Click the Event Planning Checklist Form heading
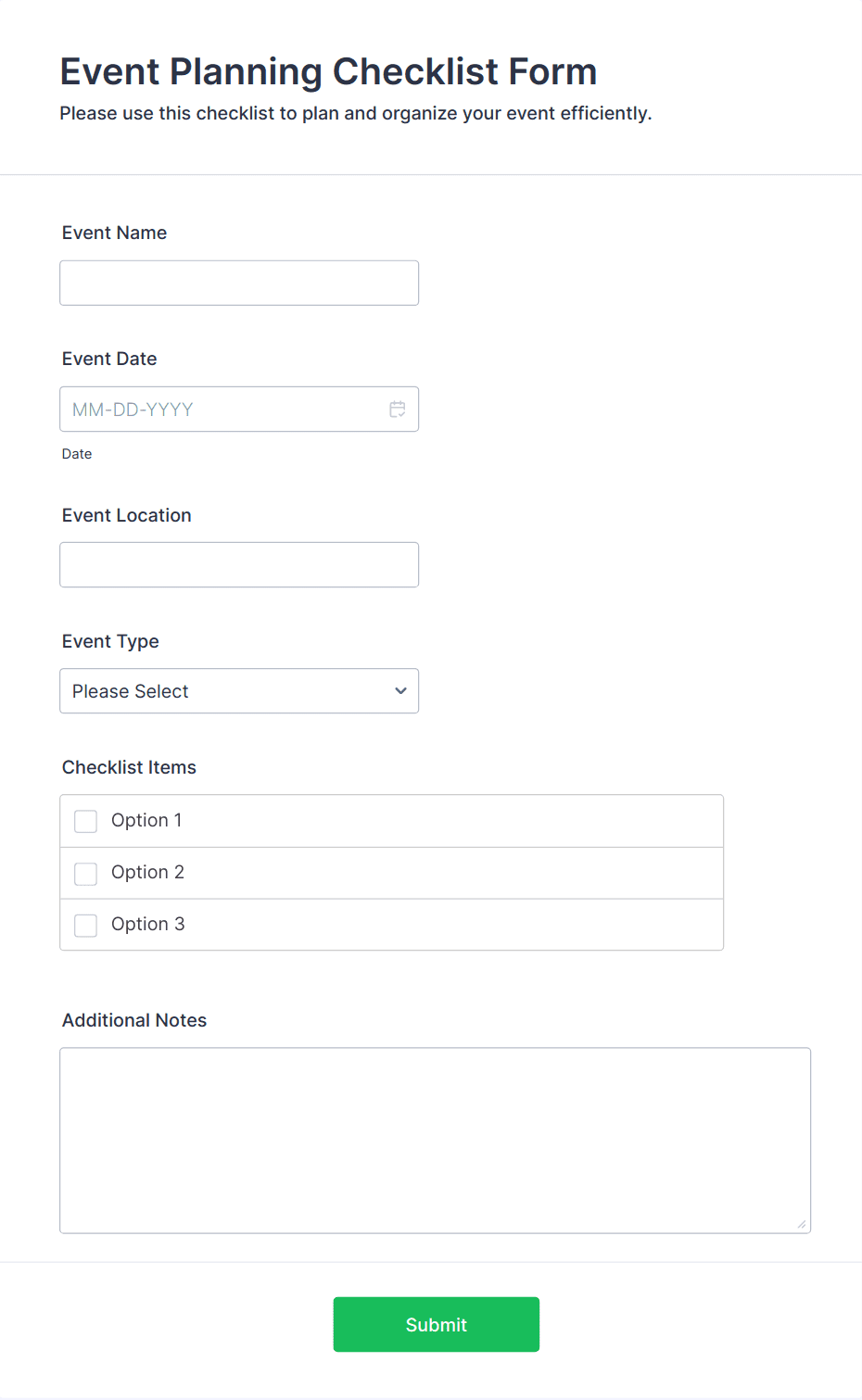This screenshot has width=862, height=1400. (328, 71)
